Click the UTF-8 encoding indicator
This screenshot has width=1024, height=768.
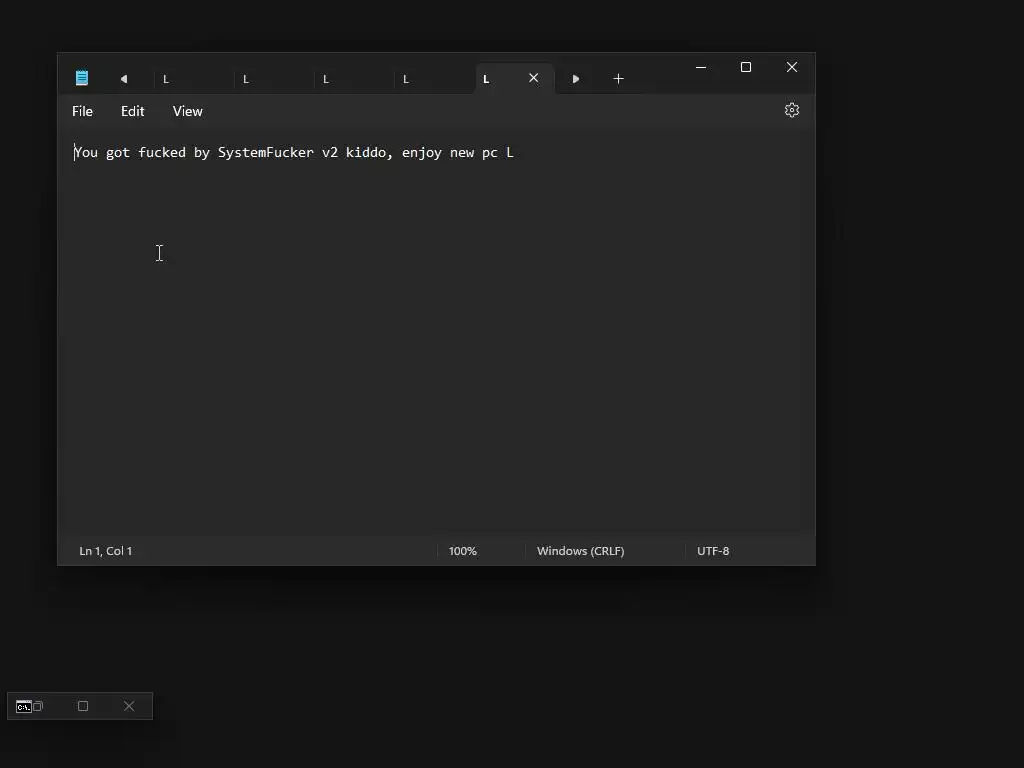pos(713,551)
